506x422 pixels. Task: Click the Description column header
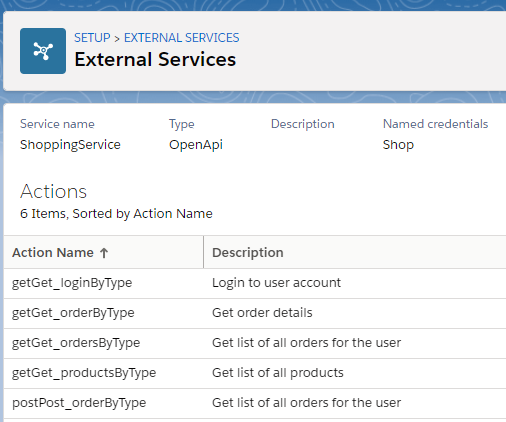(248, 253)
